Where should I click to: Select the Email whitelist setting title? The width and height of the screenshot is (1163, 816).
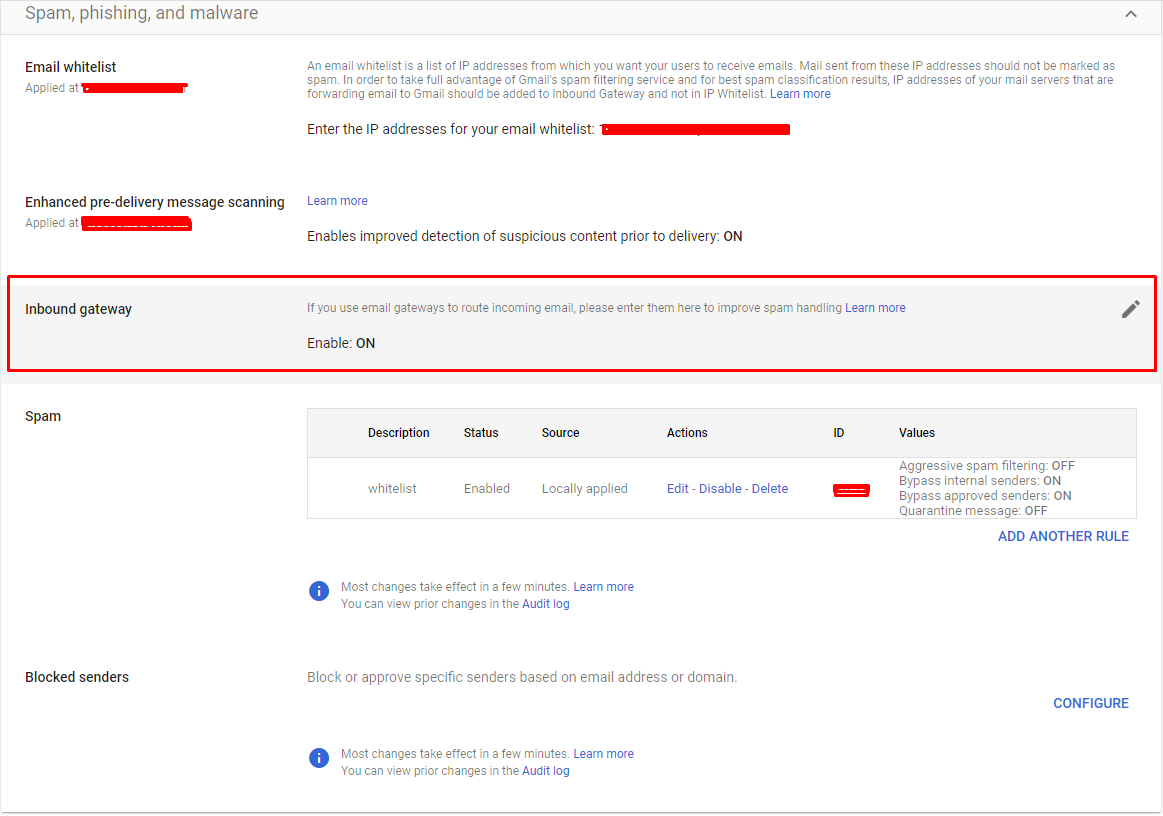tap(70, 68)
